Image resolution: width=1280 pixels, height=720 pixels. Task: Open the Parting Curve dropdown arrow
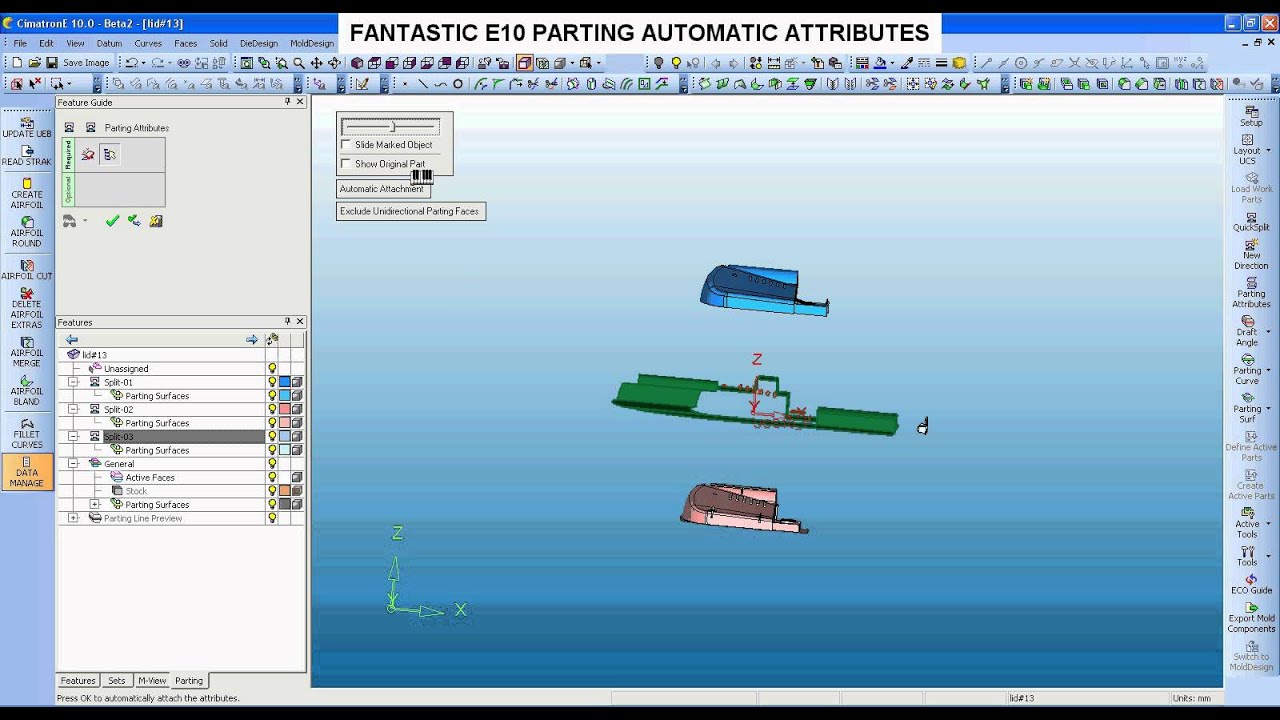(x=1268, y=371)
